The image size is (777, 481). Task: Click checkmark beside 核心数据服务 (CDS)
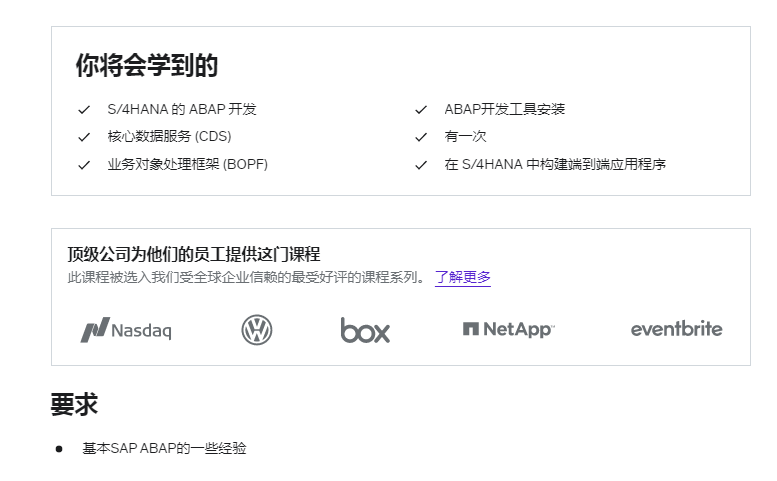[84, 137]
